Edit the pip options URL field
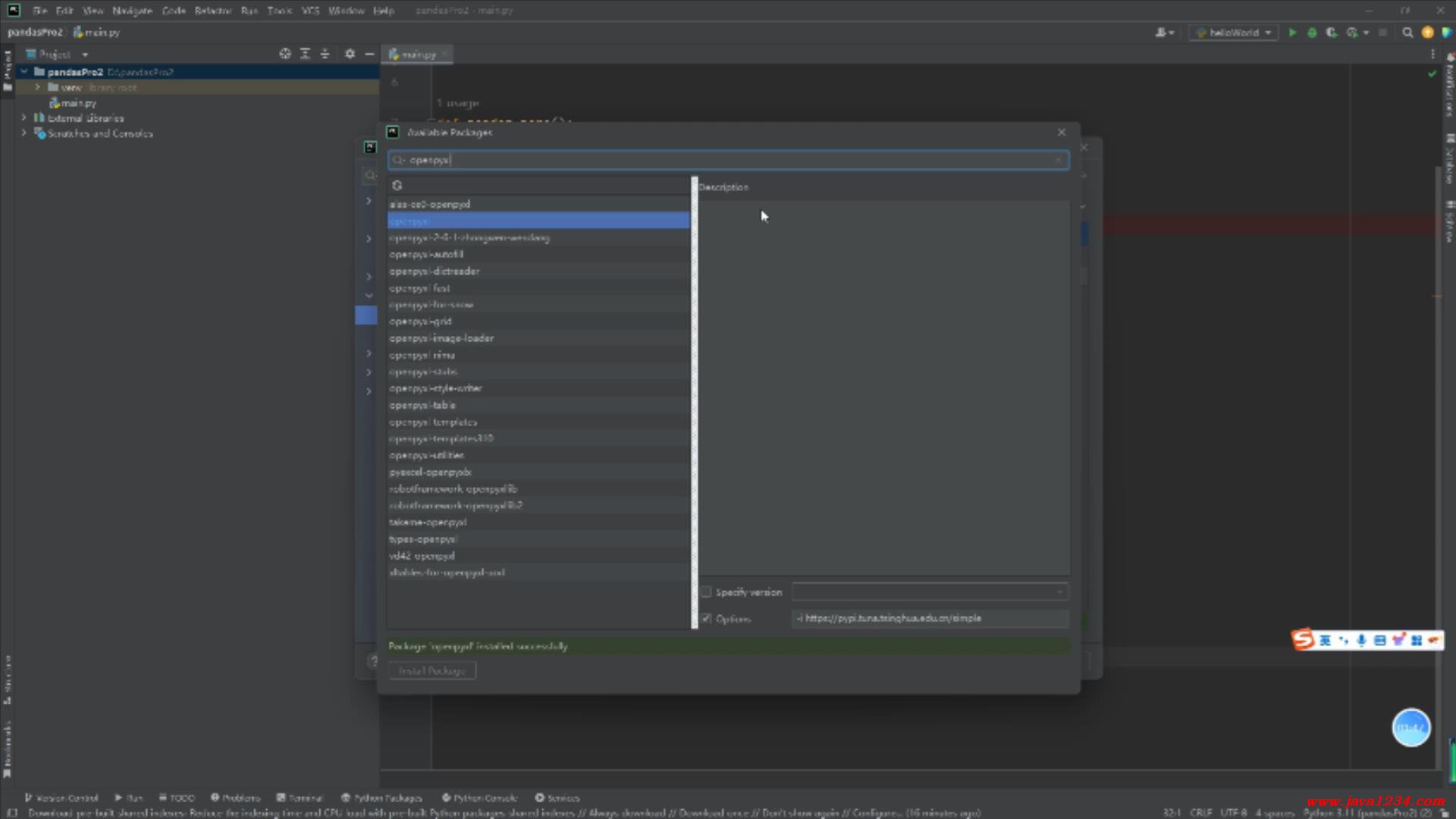The width and height of the screenshot is (1456, 819). click(930, 619)
